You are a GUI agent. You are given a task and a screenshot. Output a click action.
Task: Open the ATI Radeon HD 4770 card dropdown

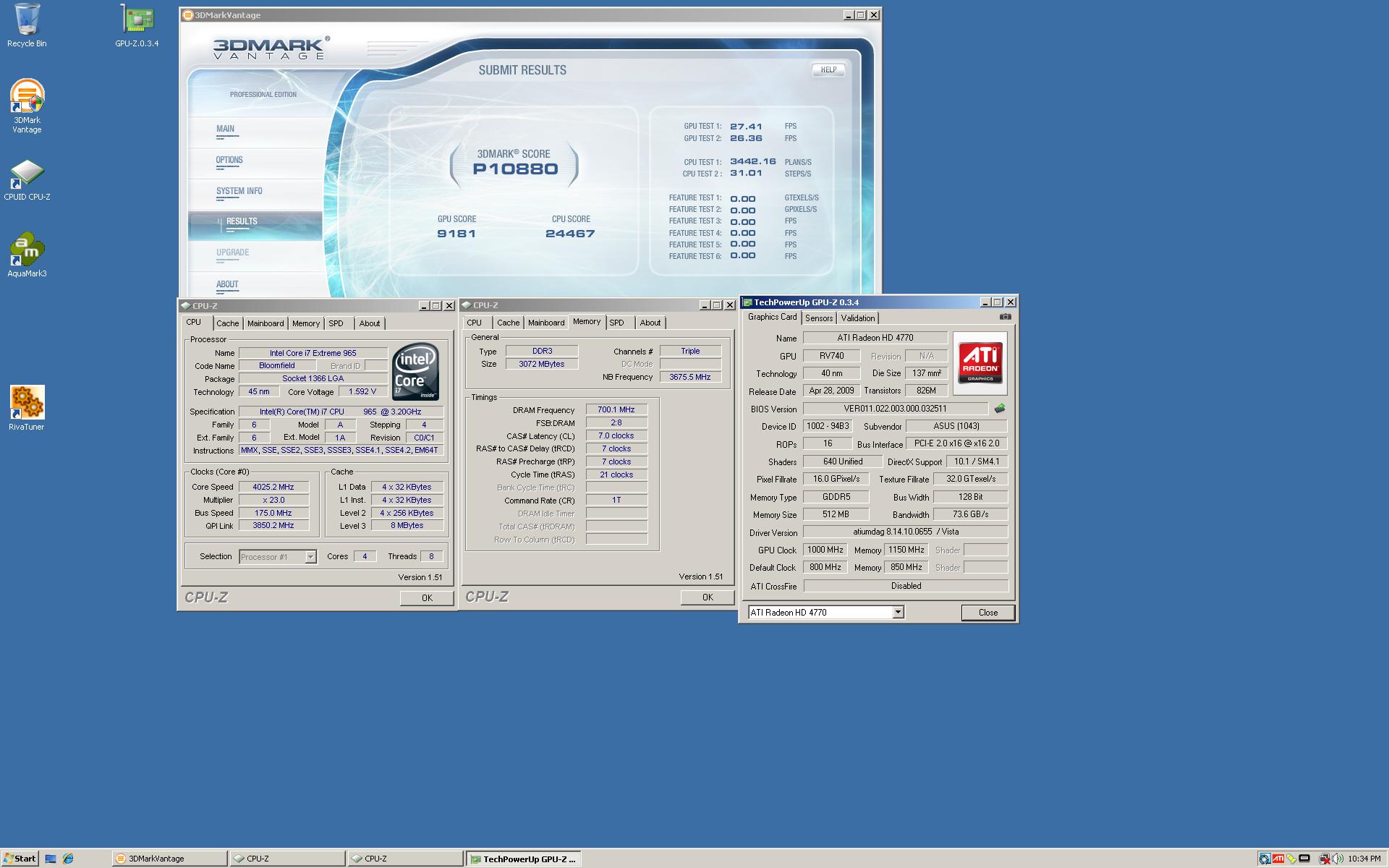pos(898,613)
